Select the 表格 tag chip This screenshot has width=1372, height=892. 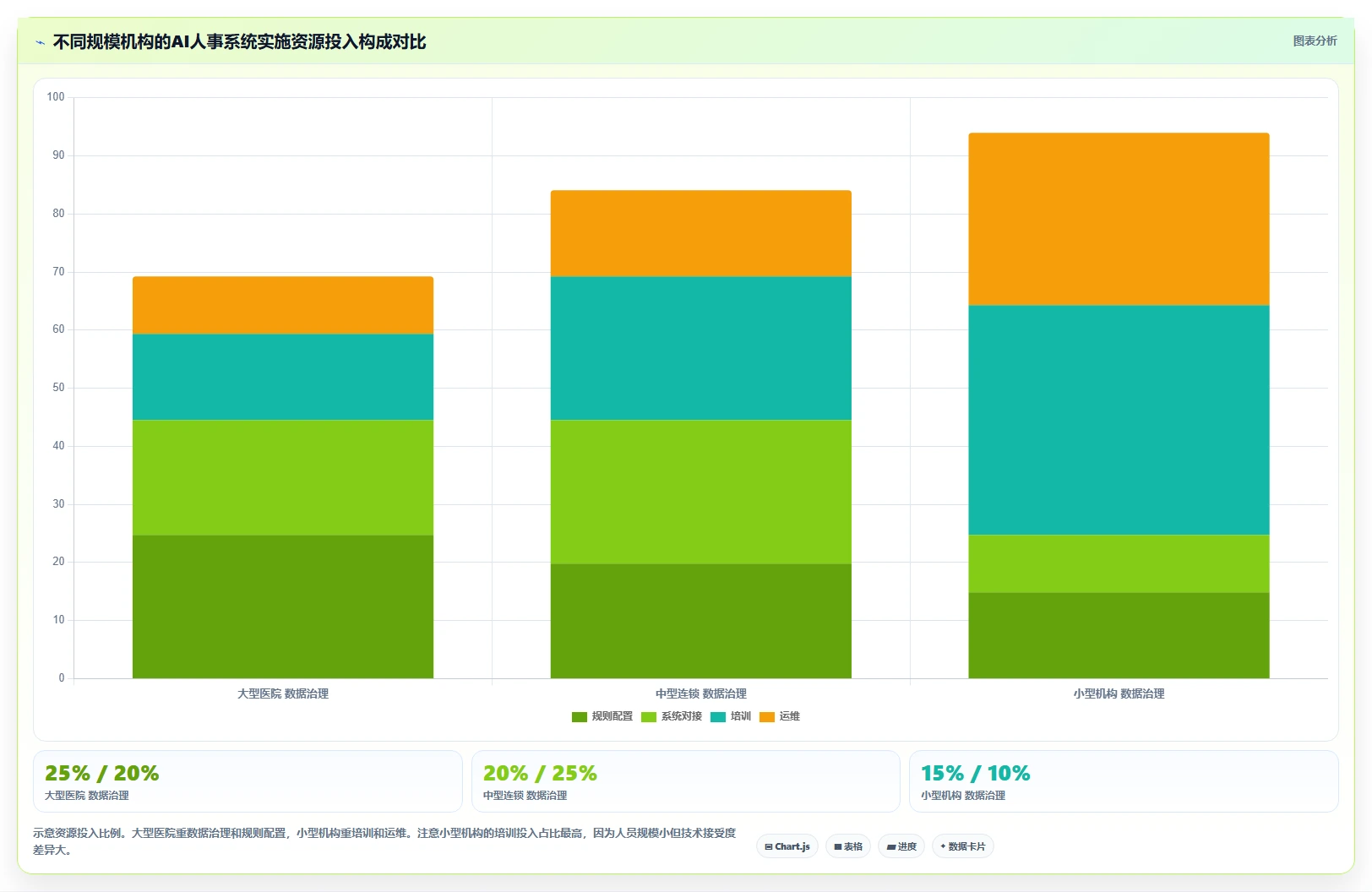(x=848, y=846)
